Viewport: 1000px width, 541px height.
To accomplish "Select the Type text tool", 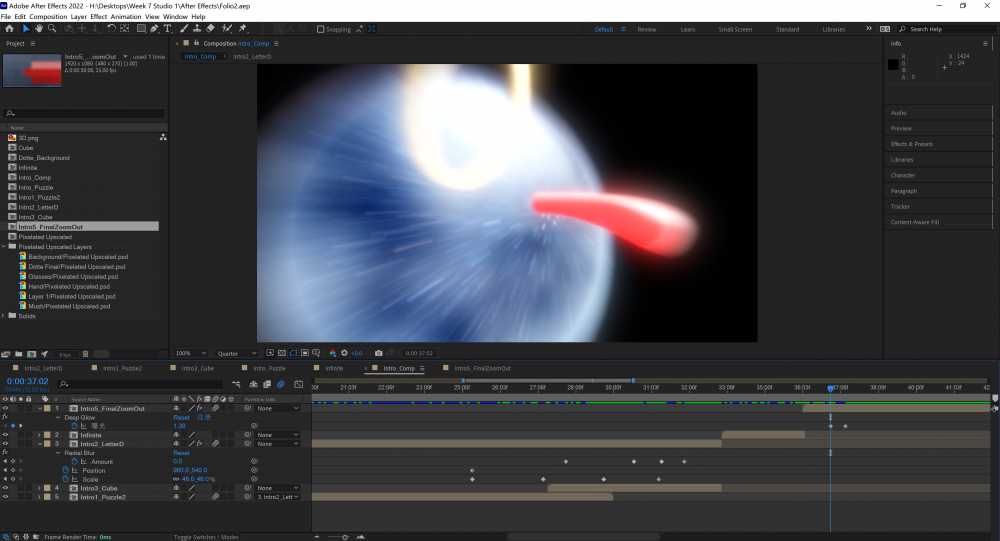I will 168,29.
